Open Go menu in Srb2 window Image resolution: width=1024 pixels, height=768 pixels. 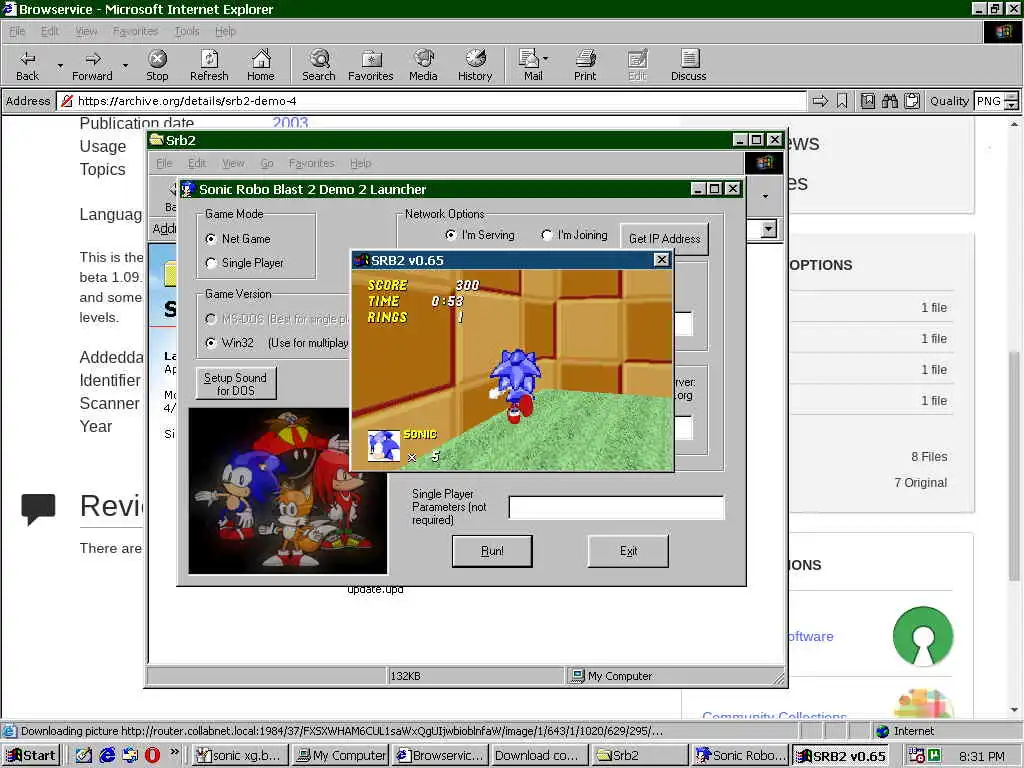pos(266,163)
